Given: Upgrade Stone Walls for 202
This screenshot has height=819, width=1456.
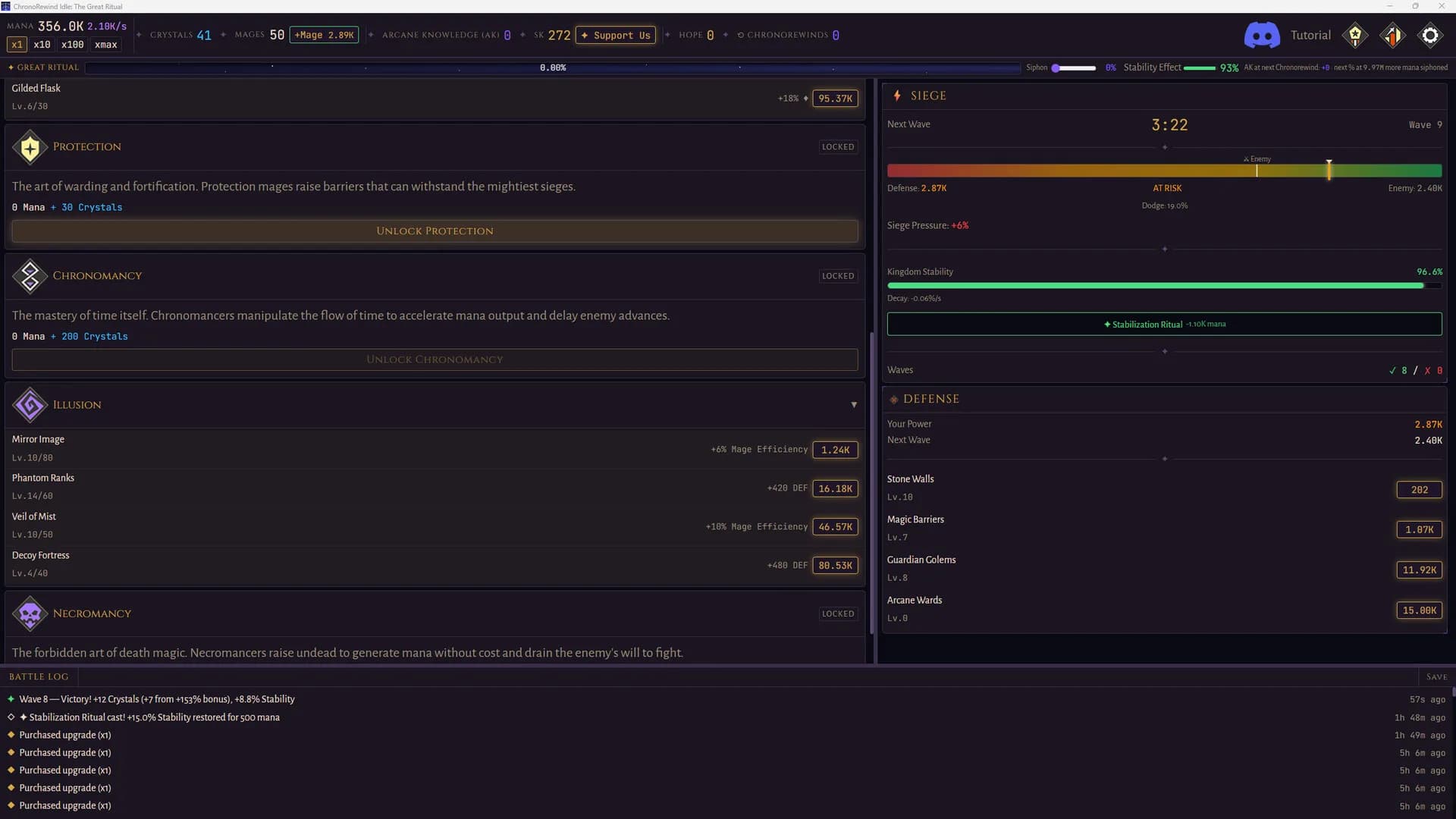Looking at the screenshot, I should coord(1419,490).
